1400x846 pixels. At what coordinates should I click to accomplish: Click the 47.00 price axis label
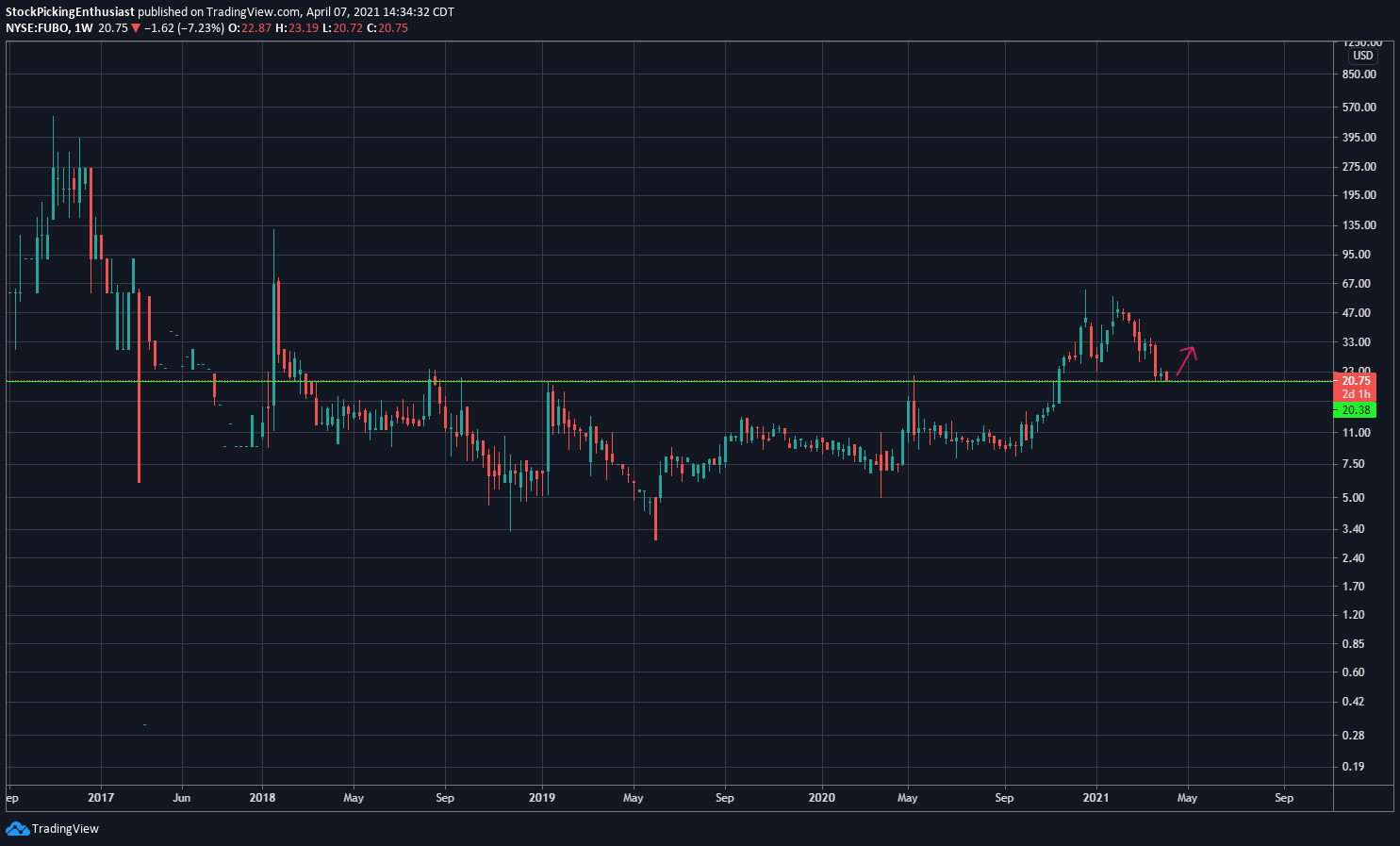pos(1357,313)
